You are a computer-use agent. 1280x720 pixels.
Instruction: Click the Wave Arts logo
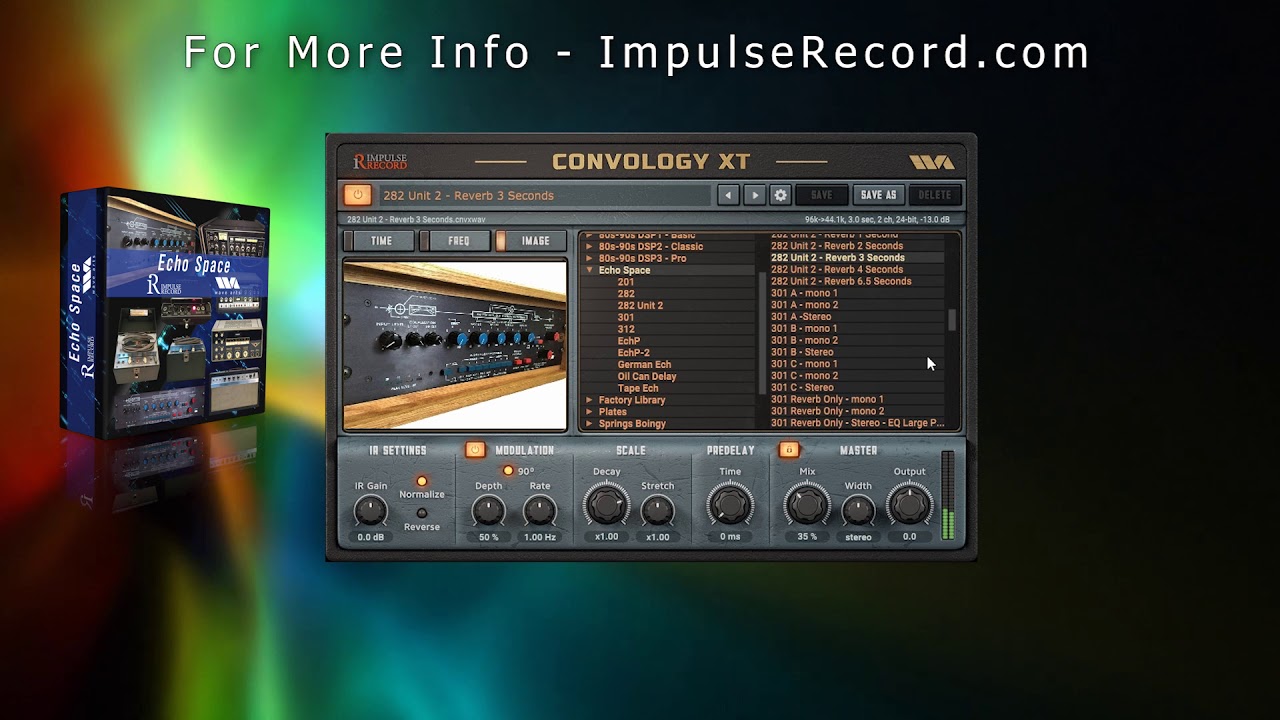pos(931,162)
